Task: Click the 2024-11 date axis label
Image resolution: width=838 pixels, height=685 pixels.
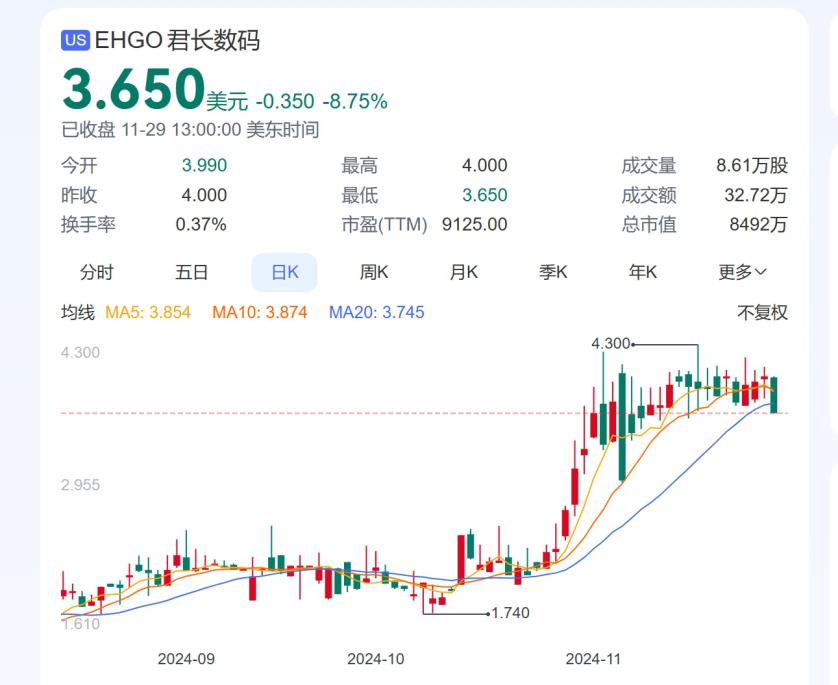Action: (593, 659)
